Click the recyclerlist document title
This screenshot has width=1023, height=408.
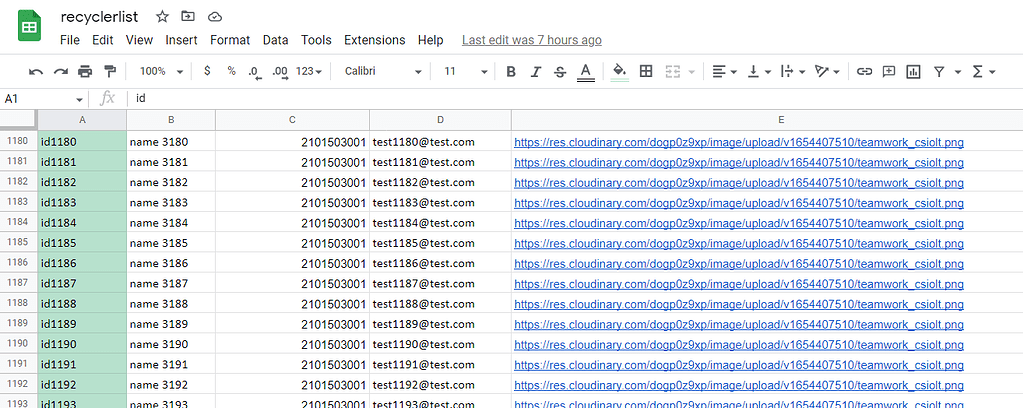click(99, 17)
